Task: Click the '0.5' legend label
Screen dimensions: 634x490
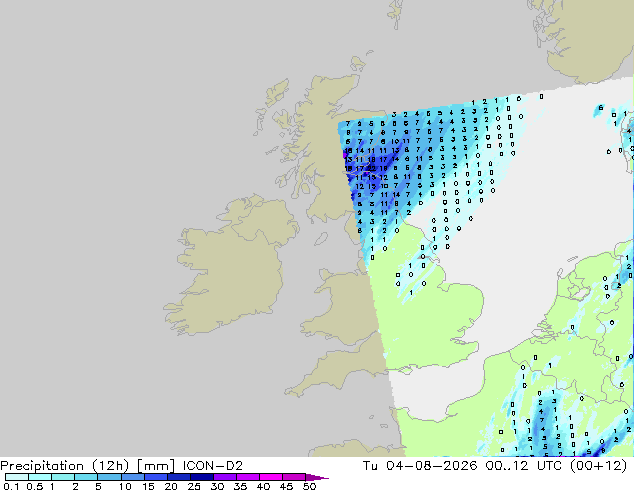Action: pos(34,486)
